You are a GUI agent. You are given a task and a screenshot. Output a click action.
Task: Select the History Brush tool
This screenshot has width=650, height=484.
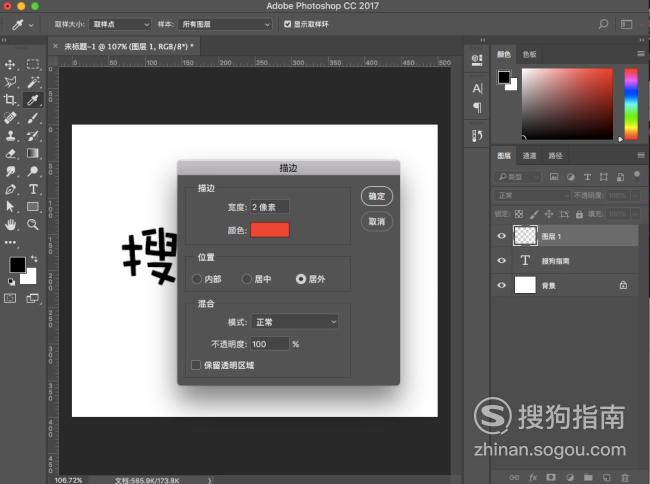tap(33, 136)
